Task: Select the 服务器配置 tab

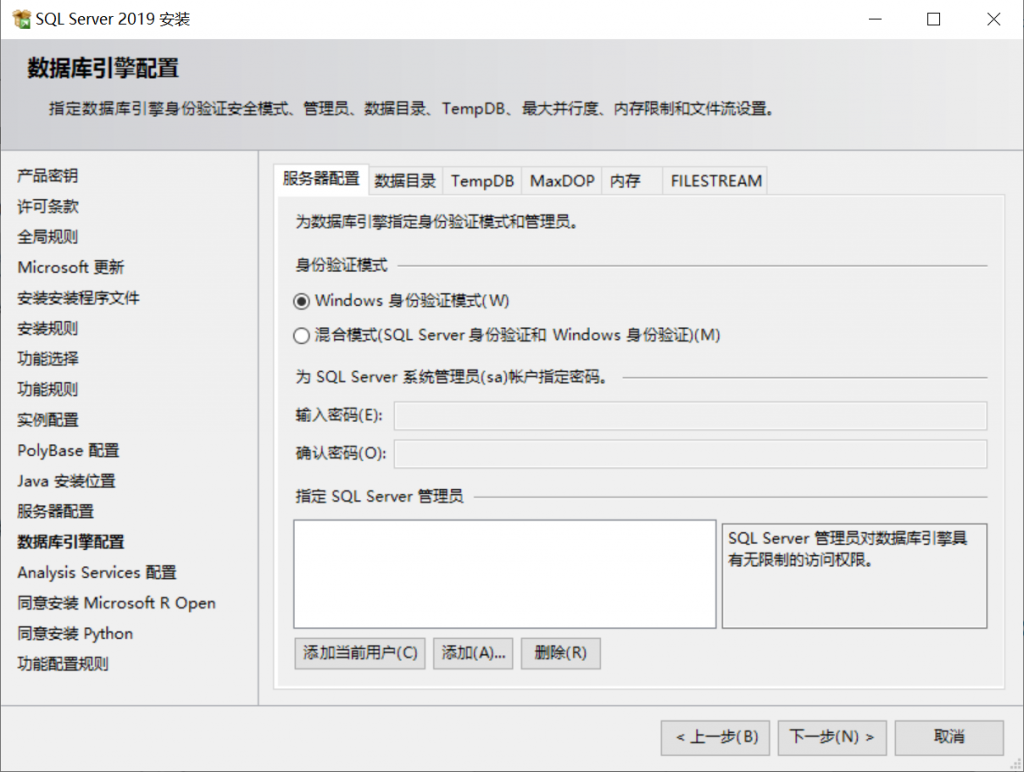Action: click(x=321, y=179)
